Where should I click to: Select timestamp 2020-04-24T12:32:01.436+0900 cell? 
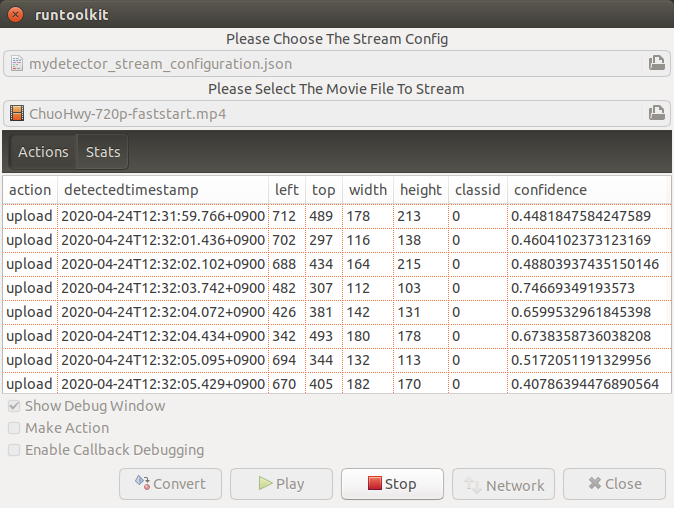click(x=163, y=240)
